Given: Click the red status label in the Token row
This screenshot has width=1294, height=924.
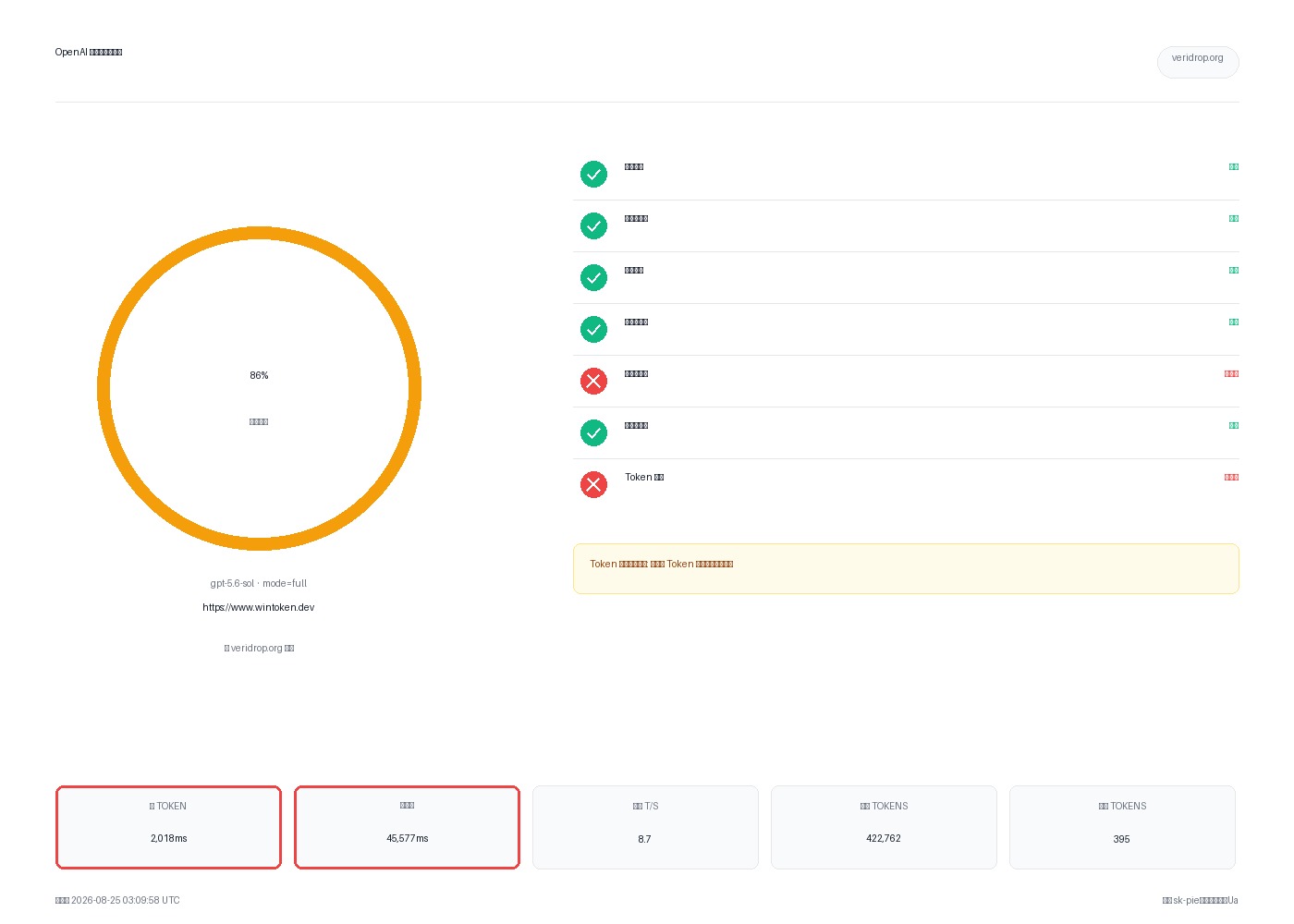Looking at the screenshot, I should coord(1231,477).
